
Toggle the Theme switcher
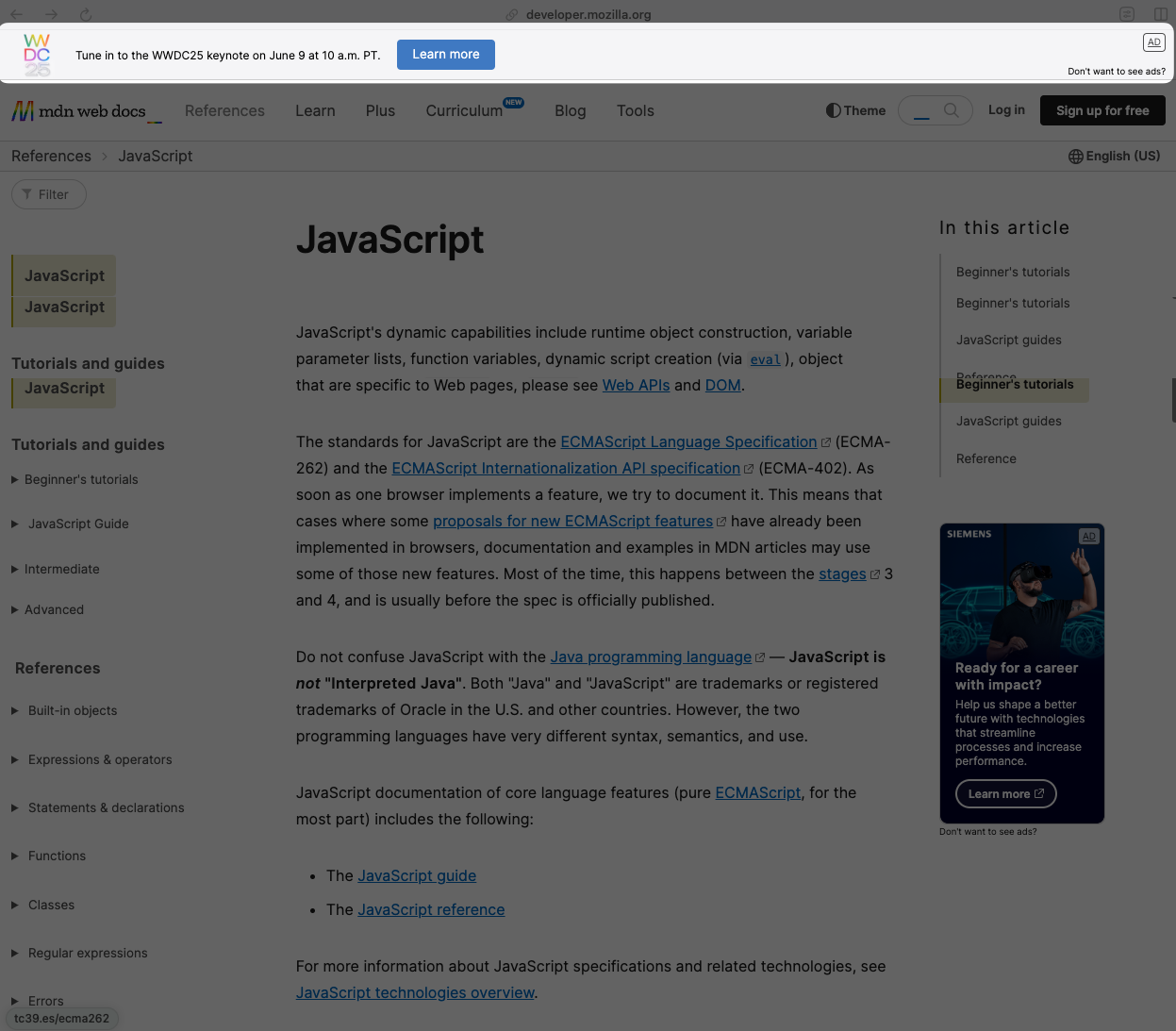pos(855,110)
